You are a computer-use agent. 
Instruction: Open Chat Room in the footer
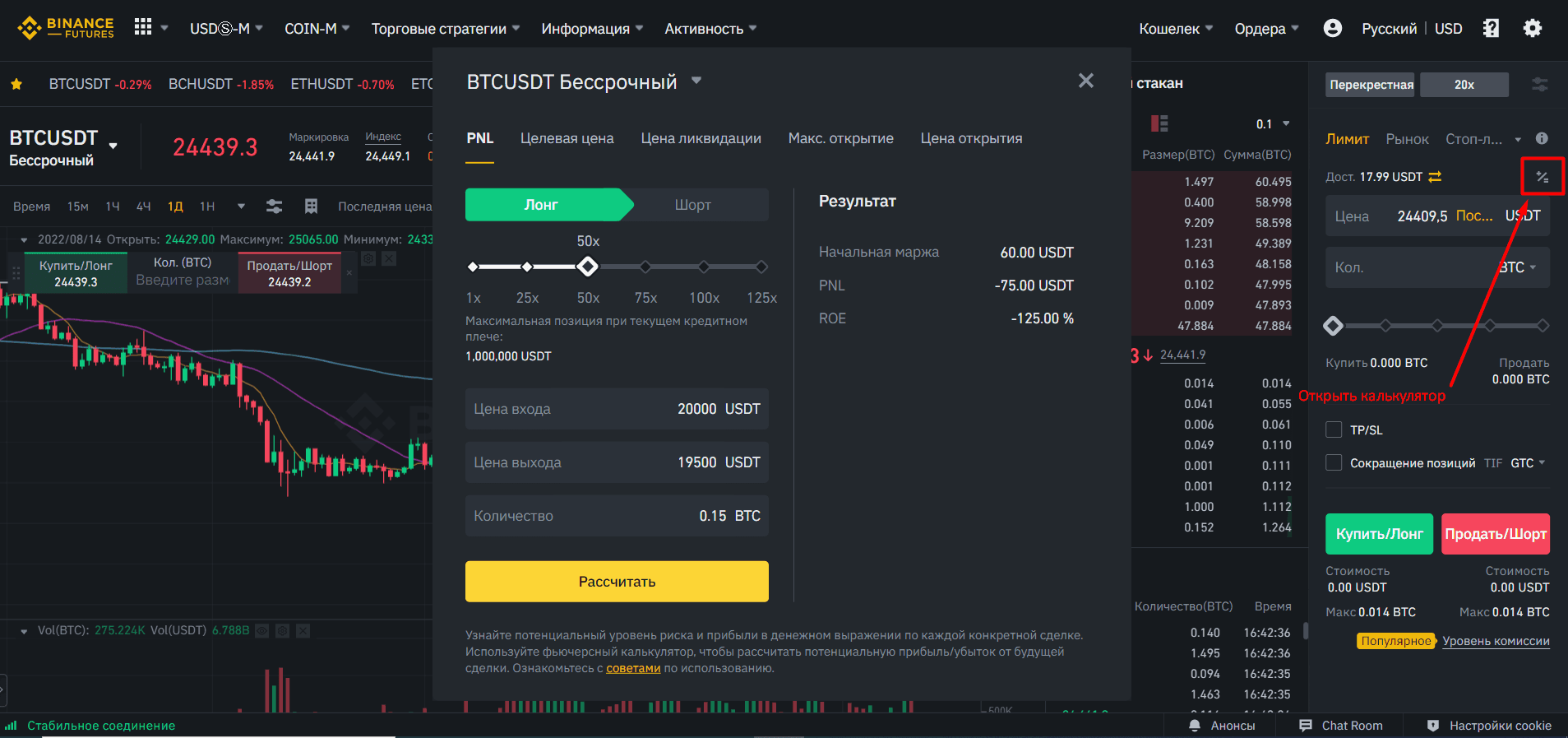[x=1341, y=726]
